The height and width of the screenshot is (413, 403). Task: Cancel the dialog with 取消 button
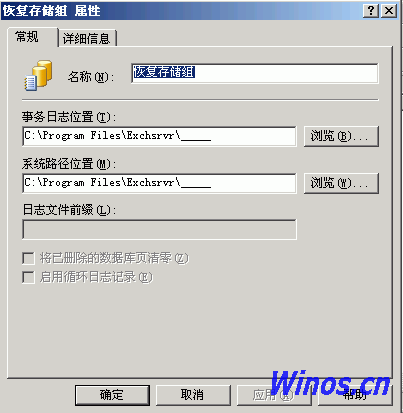[193, 395]
